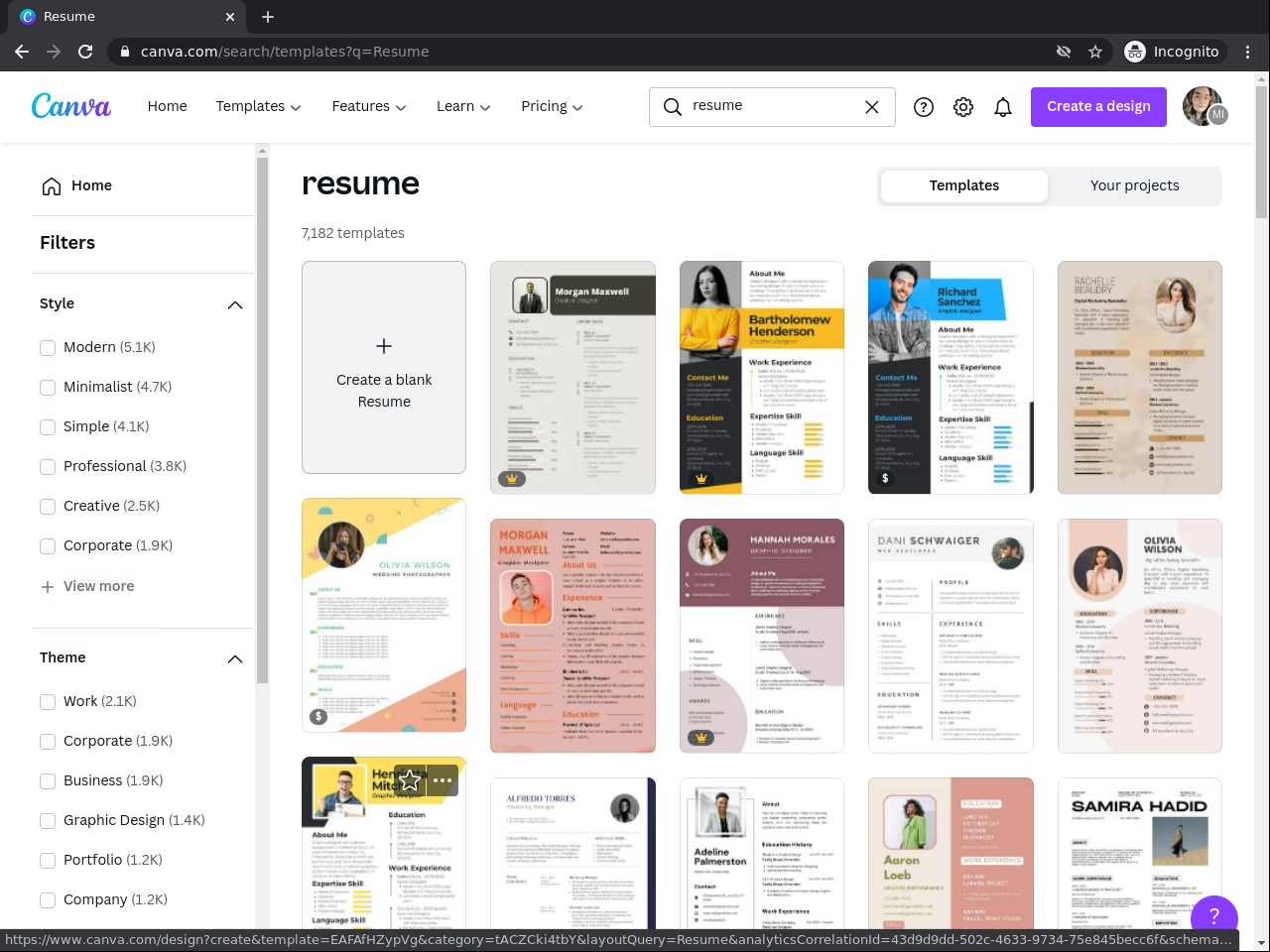This screenshot has height=952, width=1270.
Task: Click Create a blank Resume card
Action: (x=384, y=367)
